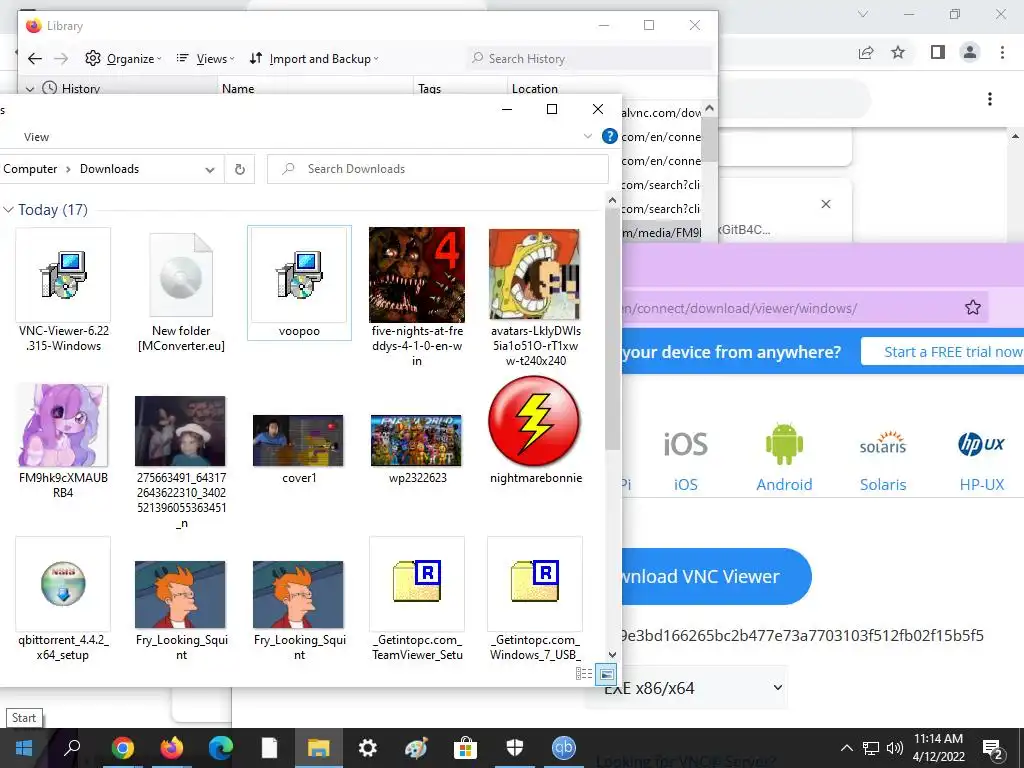Open the Organize menu in Library
Screen dimensions: 1024x768
[123, 59]
